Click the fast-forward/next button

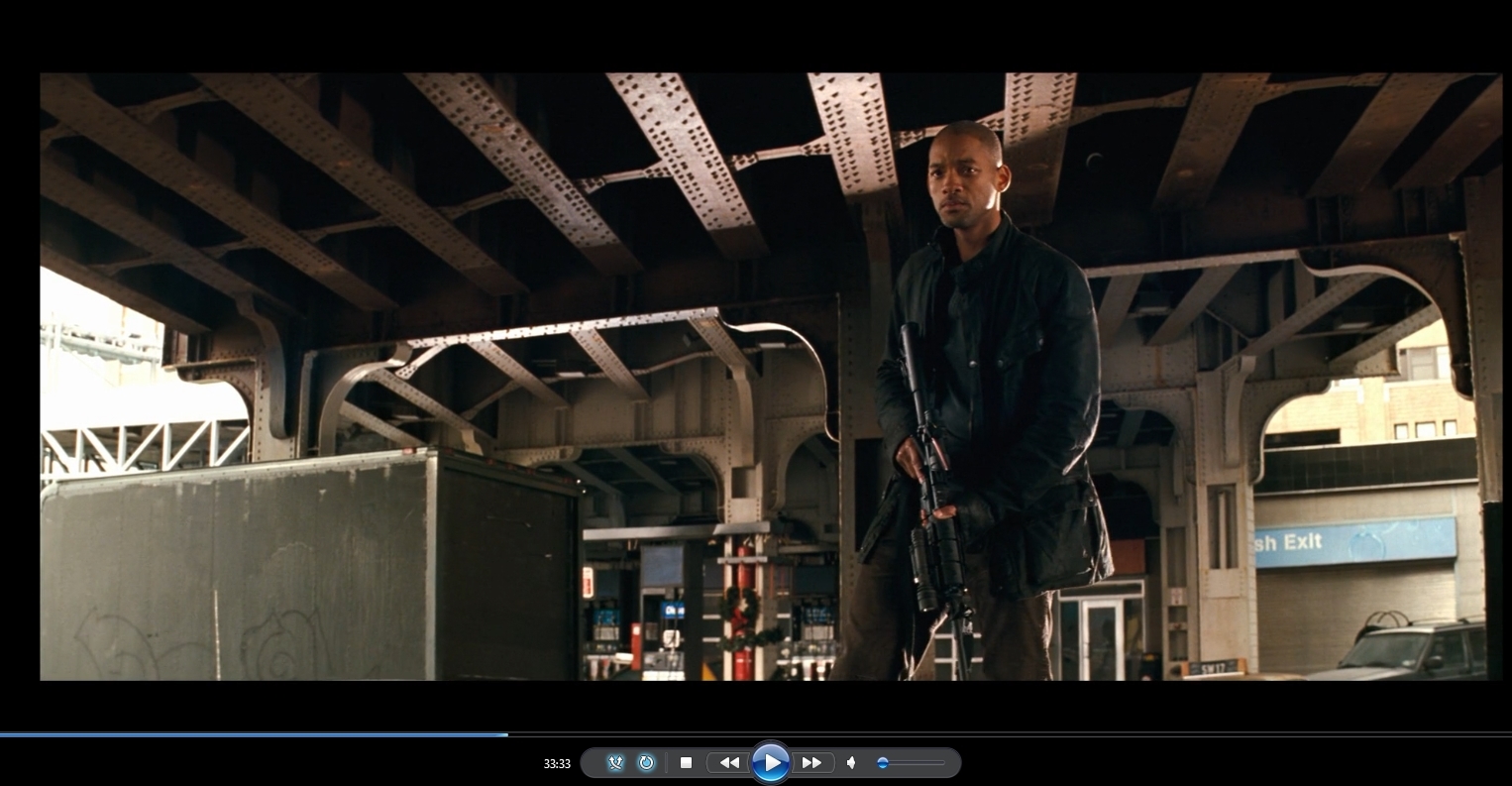click(812, 762)
